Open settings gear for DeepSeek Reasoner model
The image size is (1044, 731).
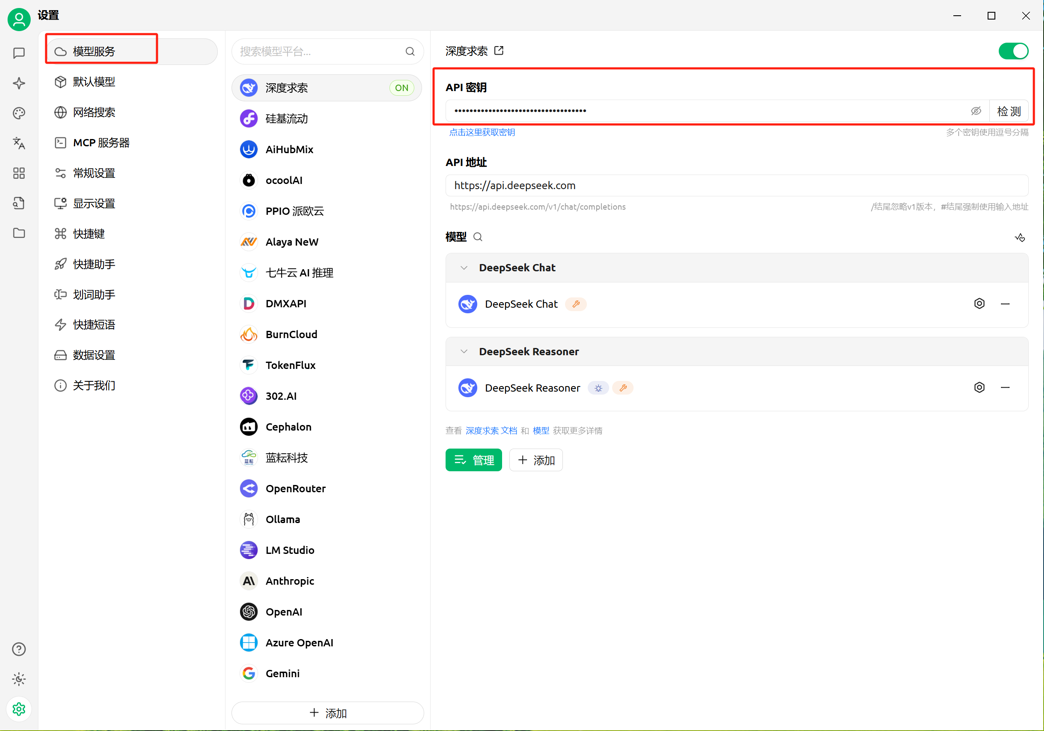[979, 387]
